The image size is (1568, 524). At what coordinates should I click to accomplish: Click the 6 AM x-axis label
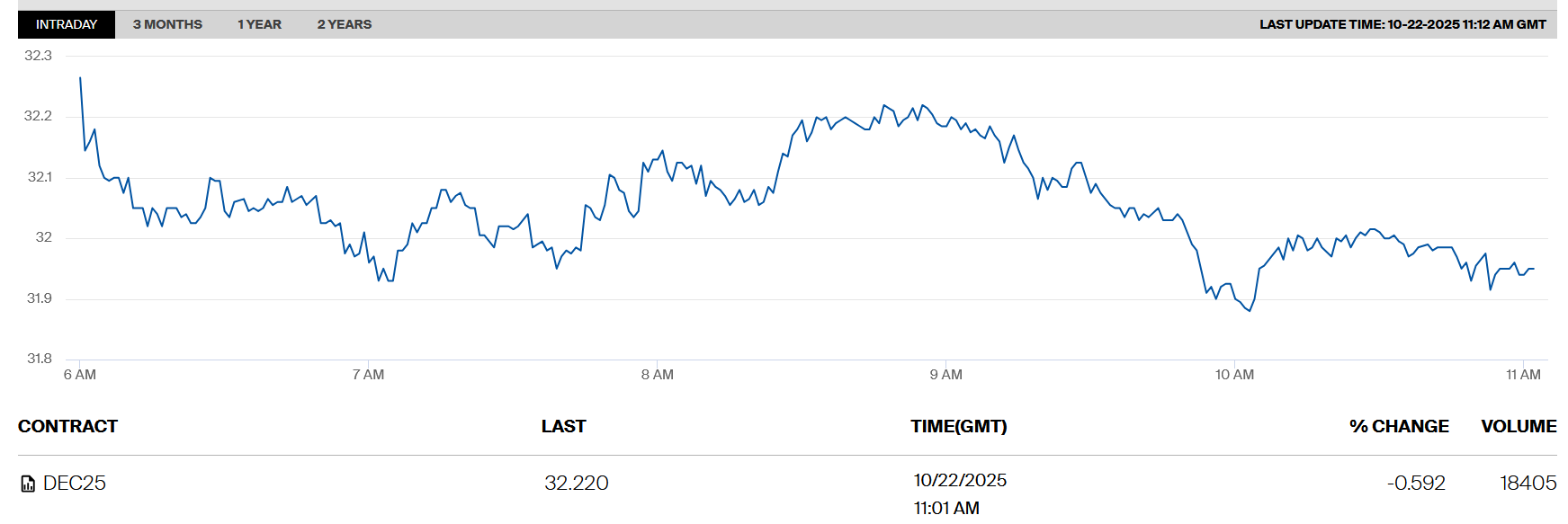(80, 375)
